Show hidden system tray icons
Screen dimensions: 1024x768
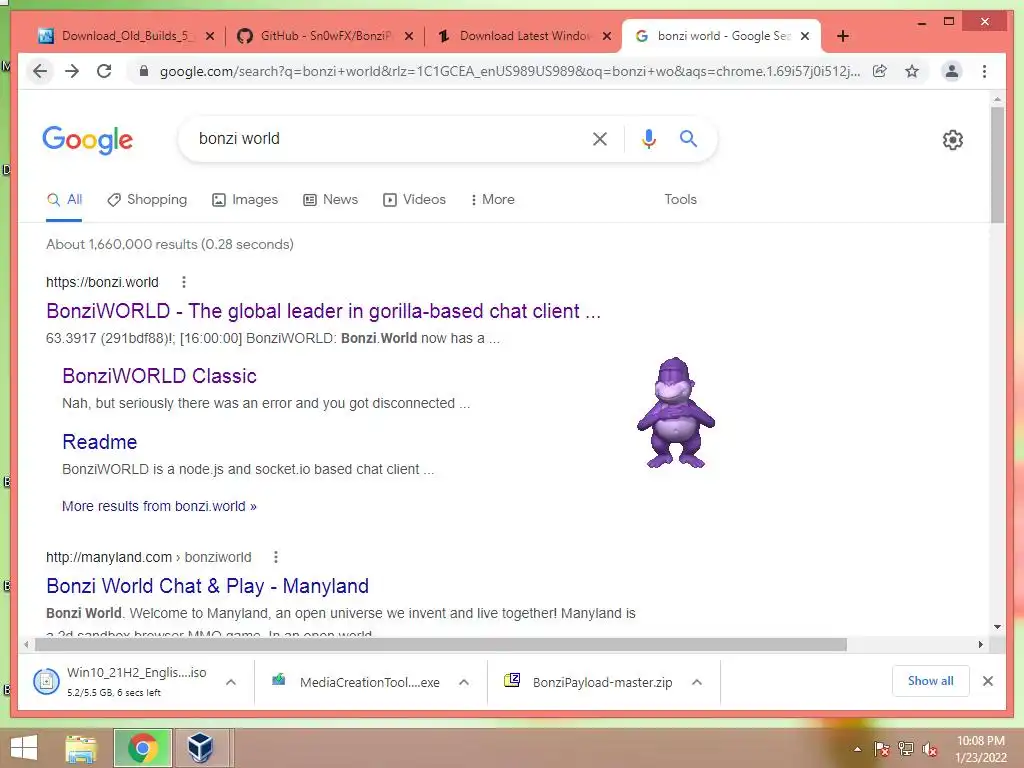(857, 749)
